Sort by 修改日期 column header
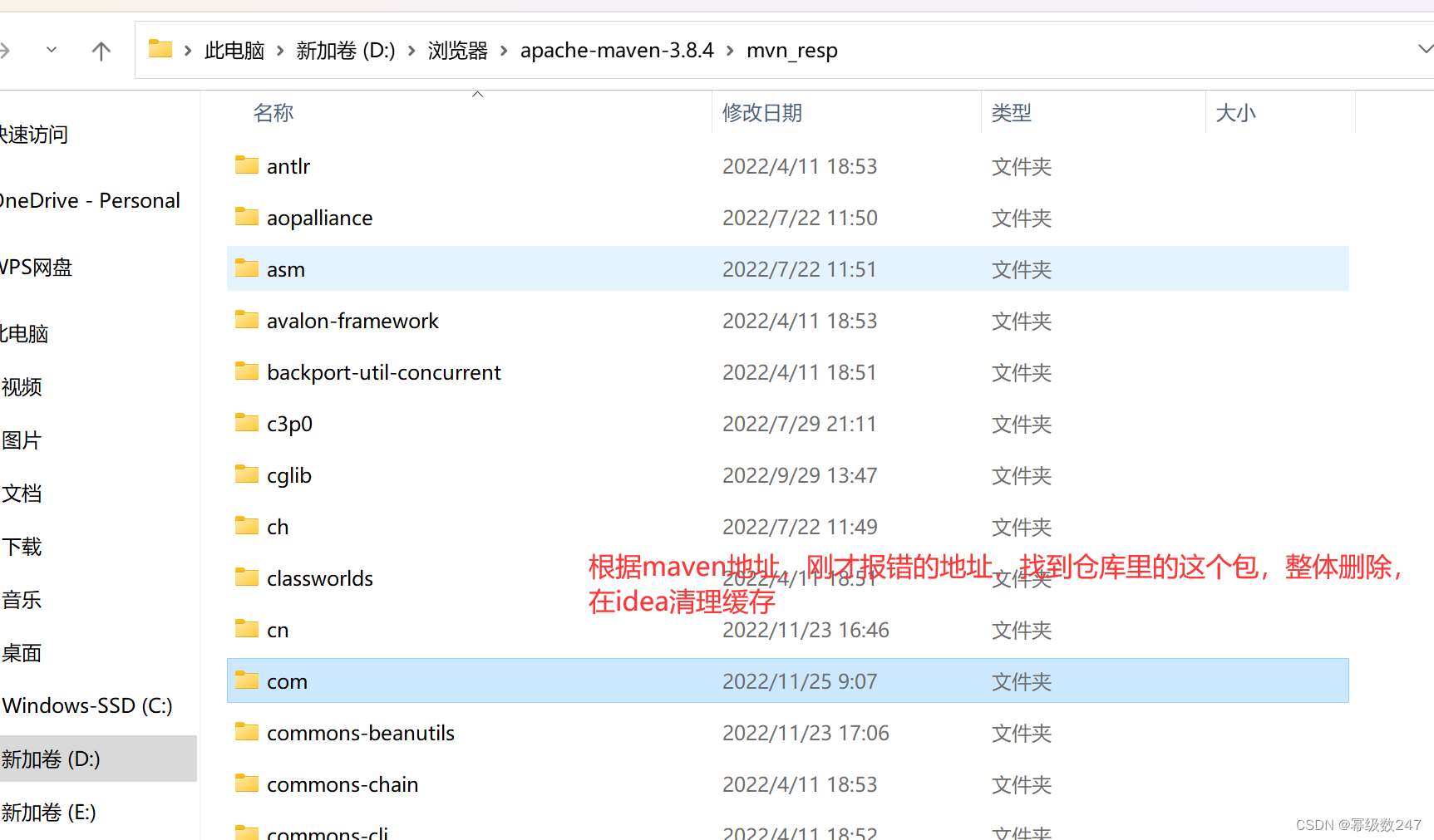1434x840 pixels. tap(762, 113)
